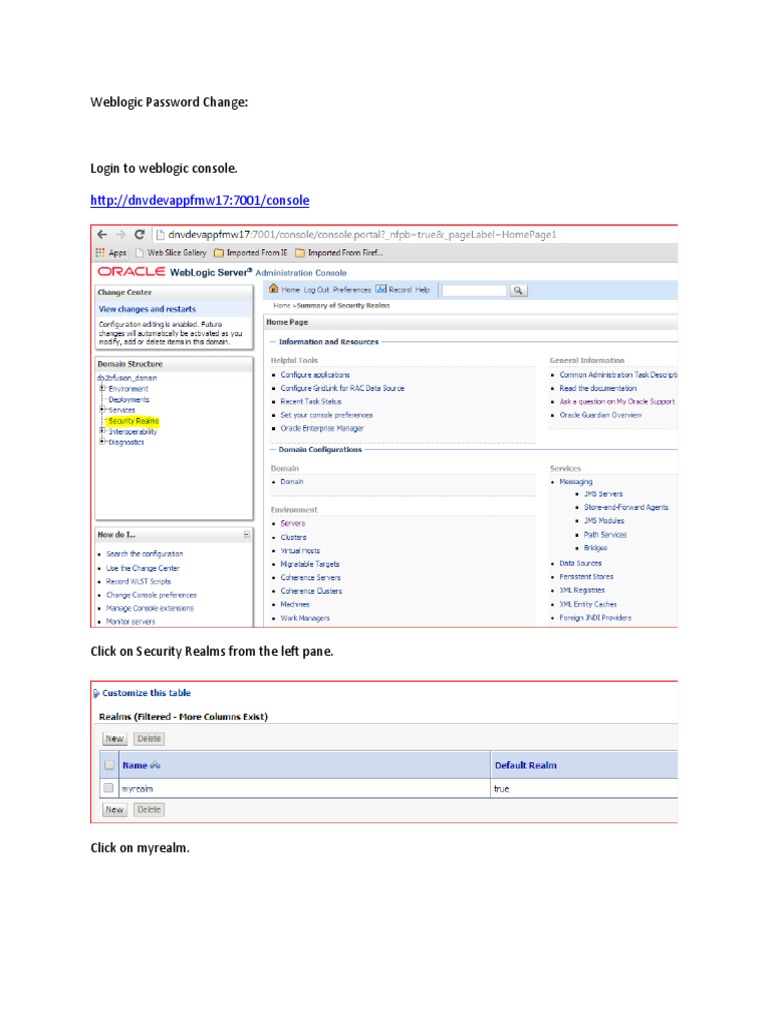Open the JMS Servers link
Screen dimensions: 768x1024
click(603, 494)
